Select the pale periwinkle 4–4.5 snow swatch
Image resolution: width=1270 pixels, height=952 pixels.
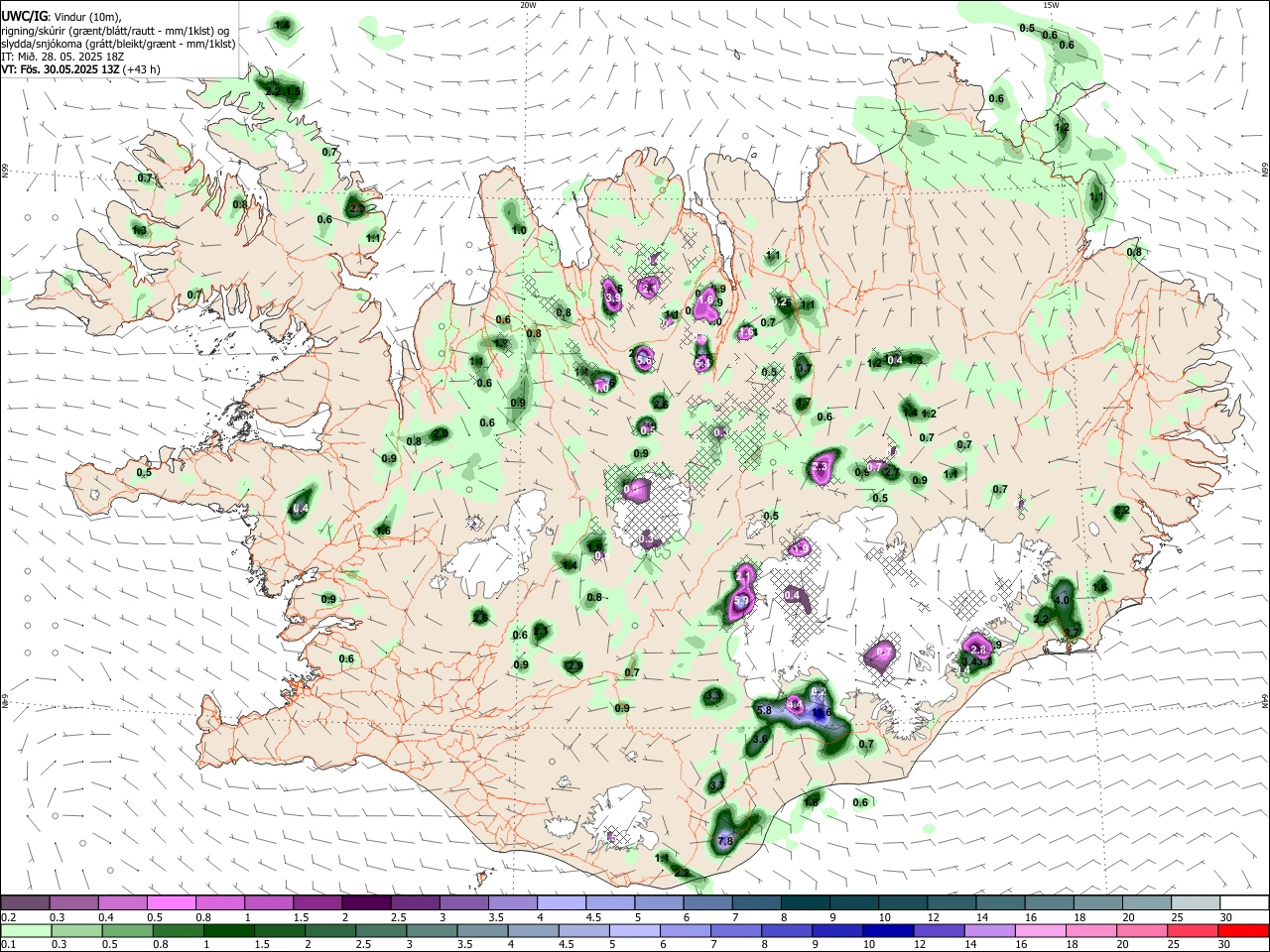click(x=560, y=903)
